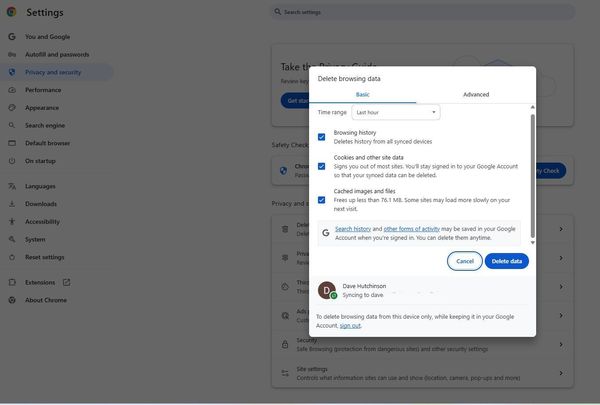Click the chevron on the Ads privacy row

(x=561, y=315)
